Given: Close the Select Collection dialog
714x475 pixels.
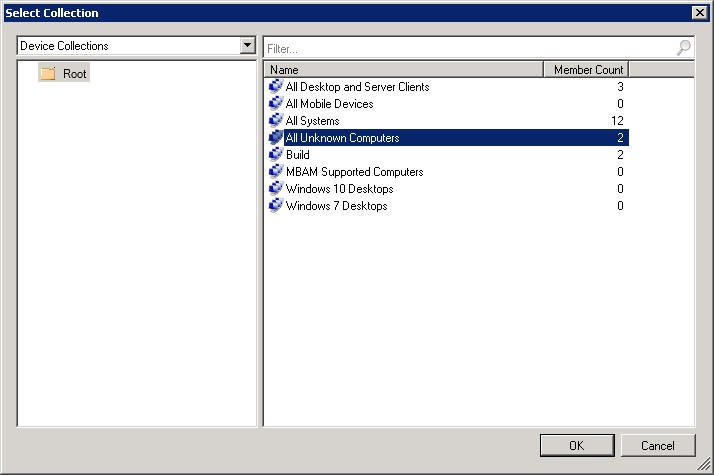Looking at the screenshot, I should click(x=699, y=12).
